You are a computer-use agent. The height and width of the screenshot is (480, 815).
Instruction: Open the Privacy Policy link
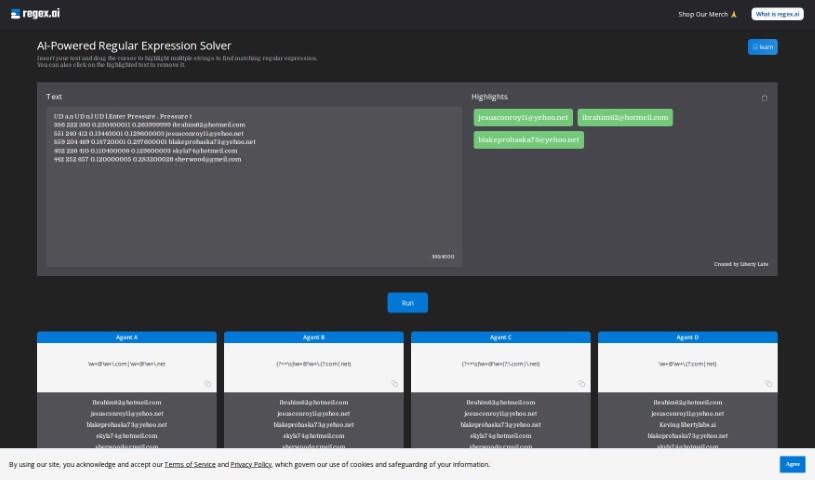click(251, 464)
